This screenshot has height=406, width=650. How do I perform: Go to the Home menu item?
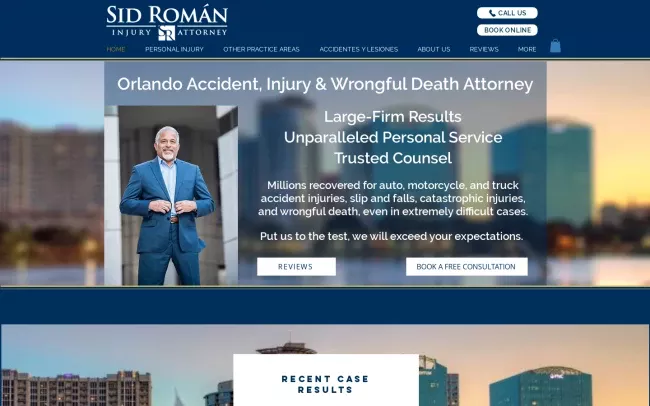[x=116, y=49]
